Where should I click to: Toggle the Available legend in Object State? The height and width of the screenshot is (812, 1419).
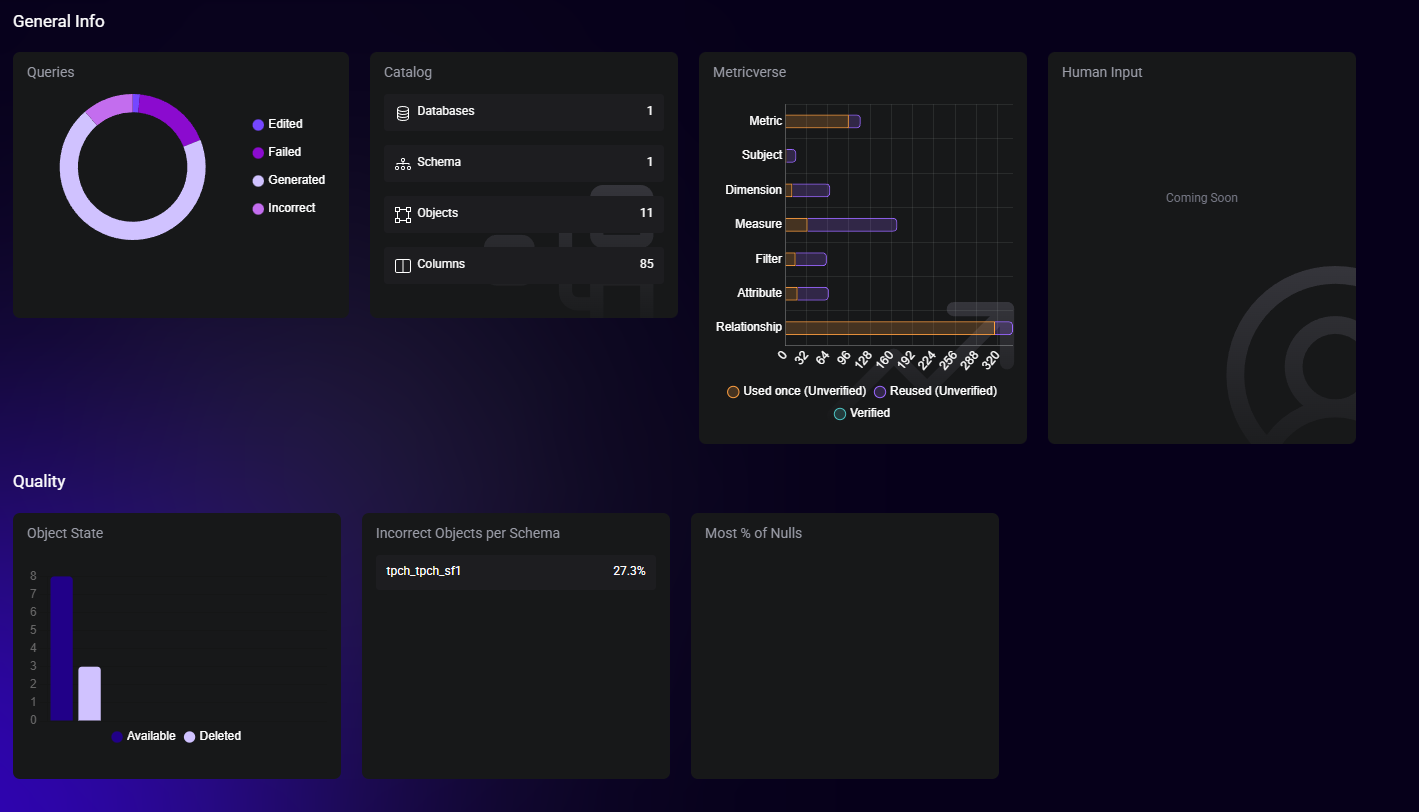(143, 736)
